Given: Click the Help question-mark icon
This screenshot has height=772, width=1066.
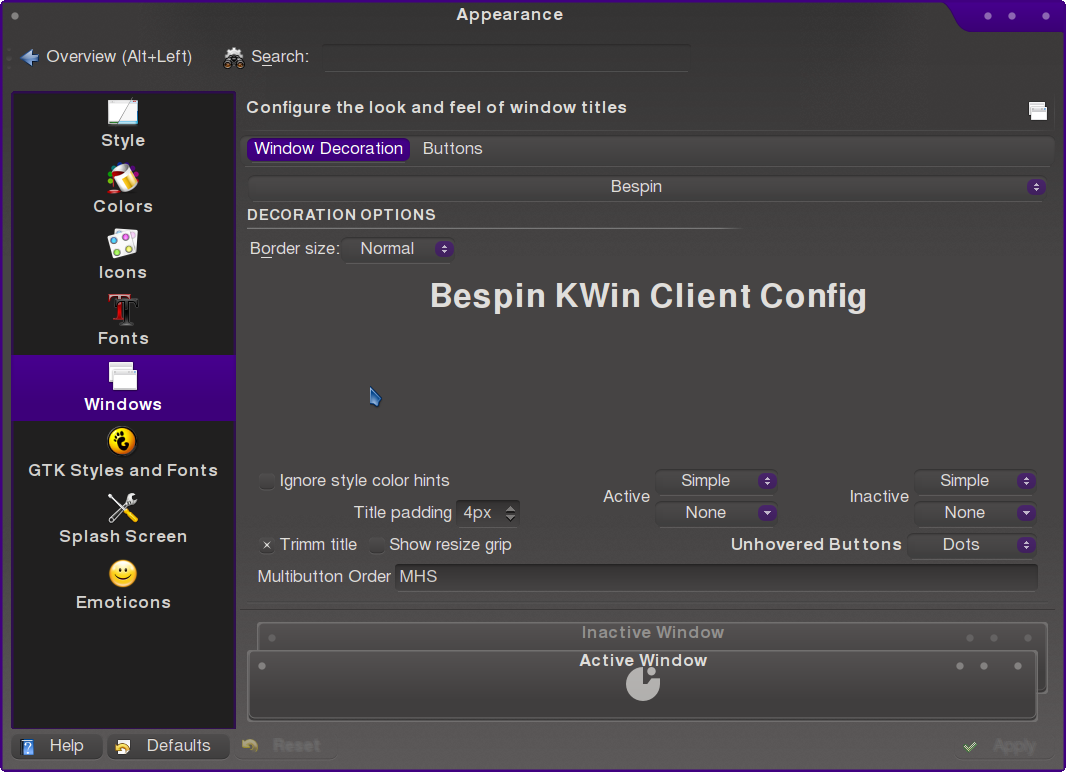Looking at the screenshot, I should [x=27, y=747].
